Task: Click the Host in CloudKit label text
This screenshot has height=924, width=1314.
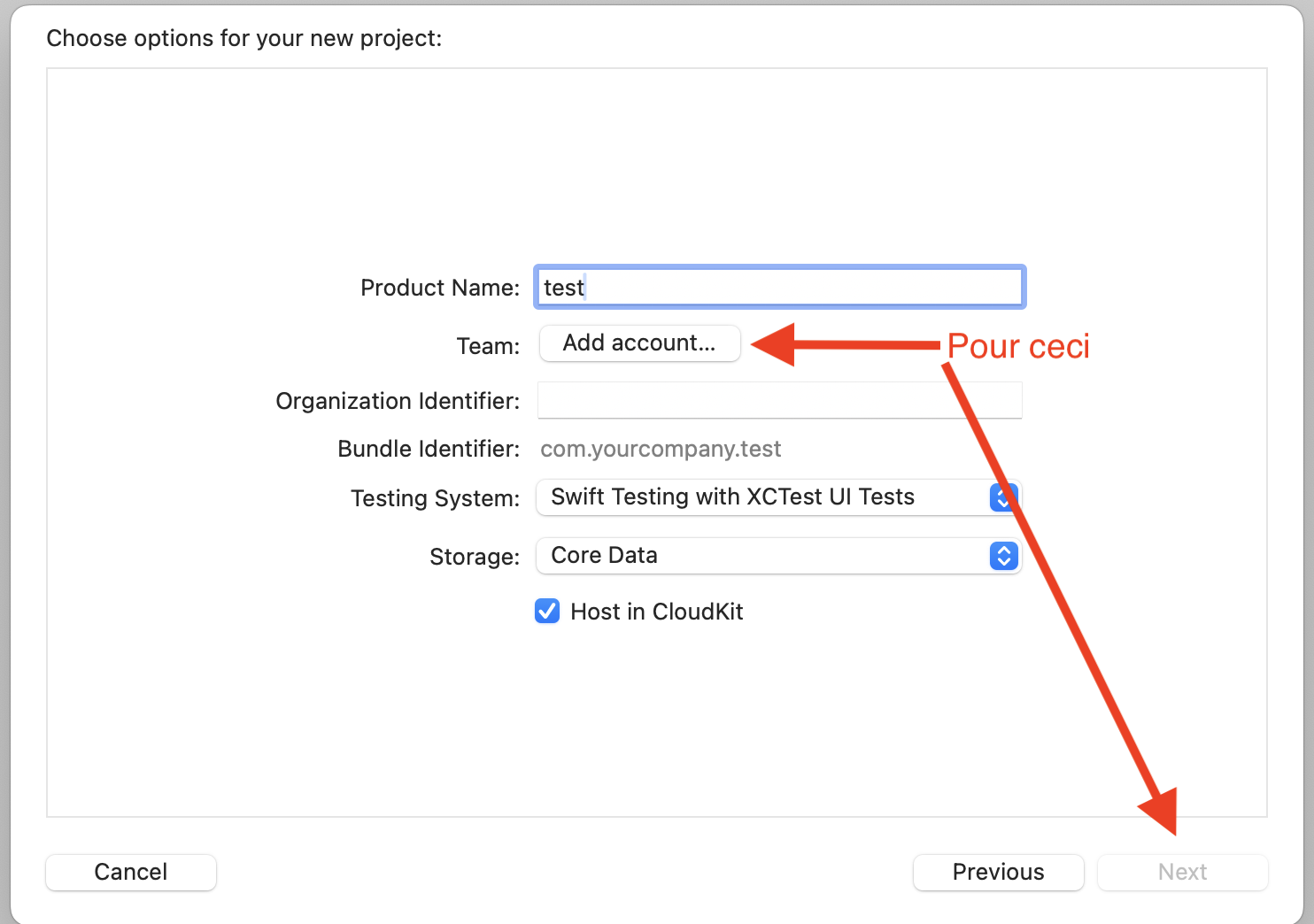Action: tap(656, 612)
